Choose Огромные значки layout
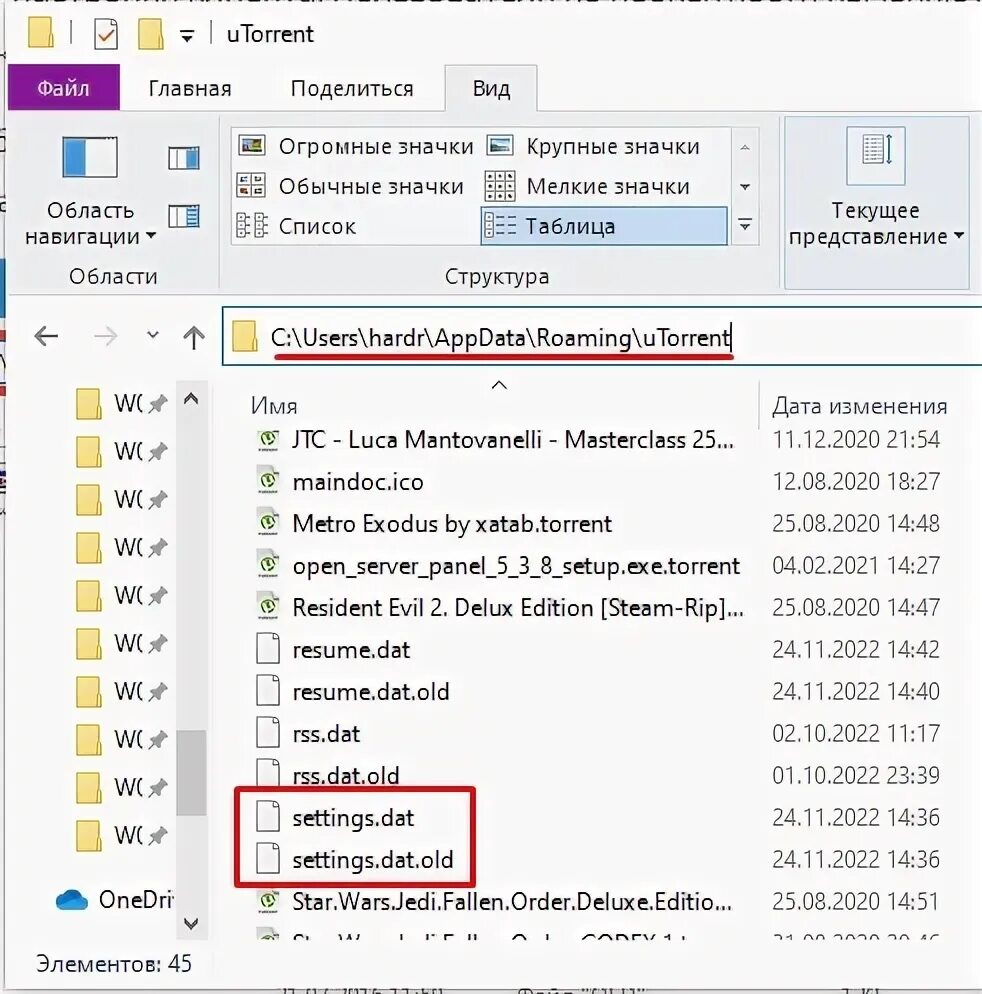Viewport: 982px width, 994px height. (x=356, y=146)
